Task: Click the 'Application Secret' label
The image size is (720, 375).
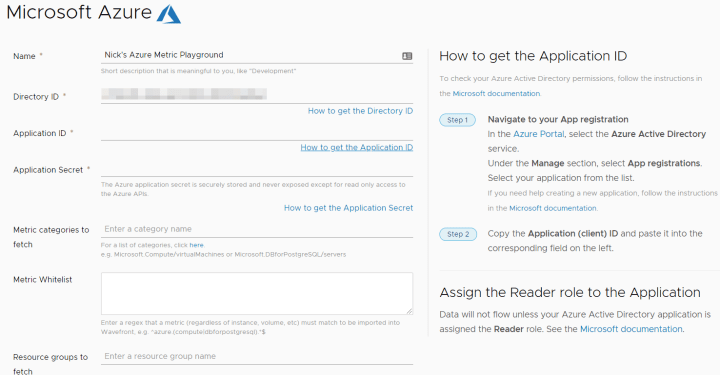Action: click(x=48, y=170)
